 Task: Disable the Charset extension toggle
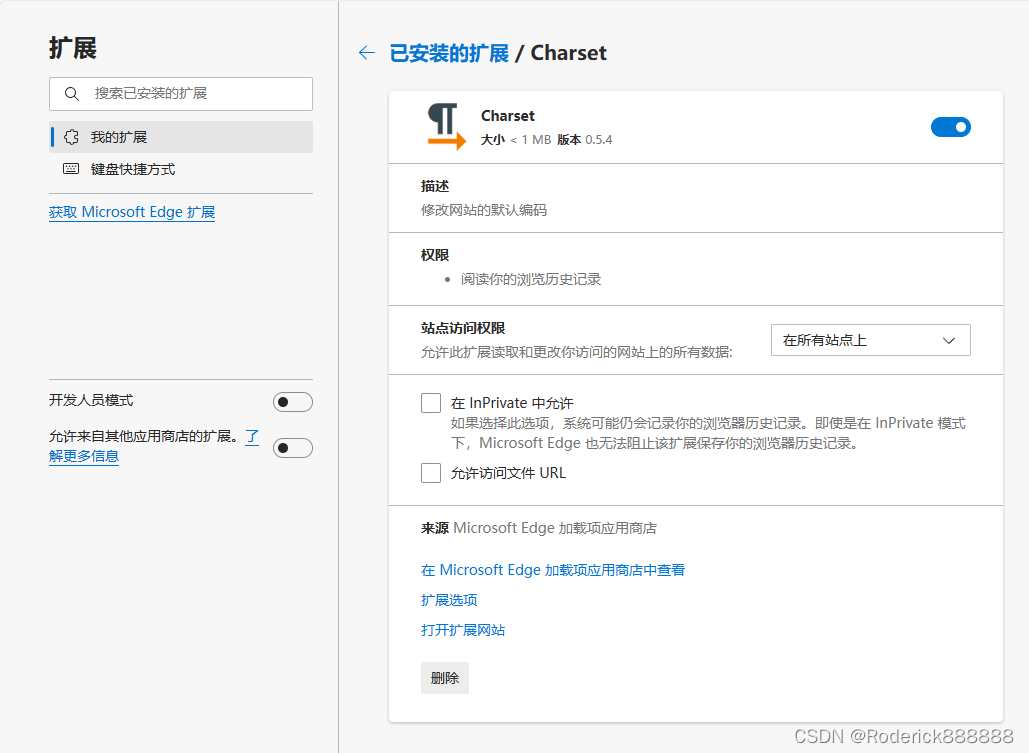click(950, 127)
